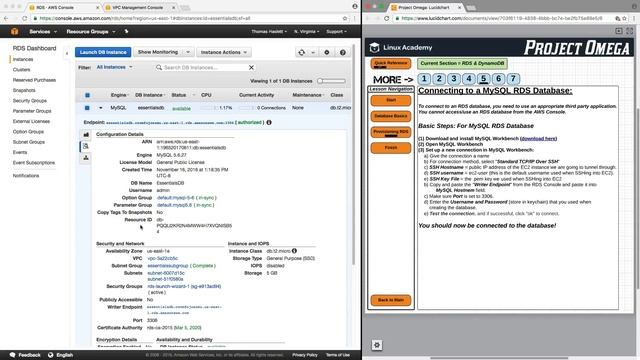Go to lesson page 3
This screenshot has width=640, height=360.
(x=454, y=78)
